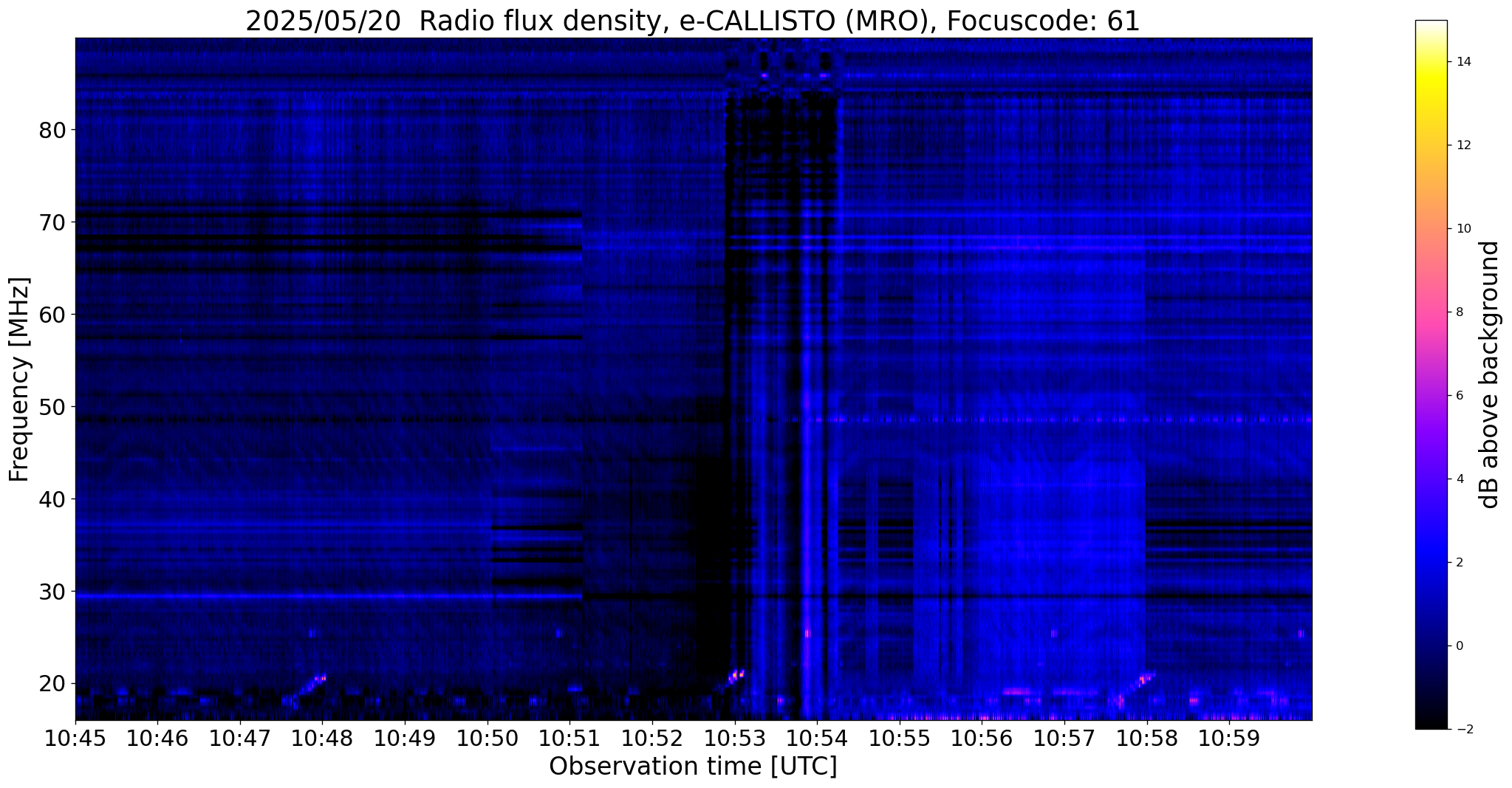
Task: Click the colorbar tick label 8
Action: [1459, 312]
